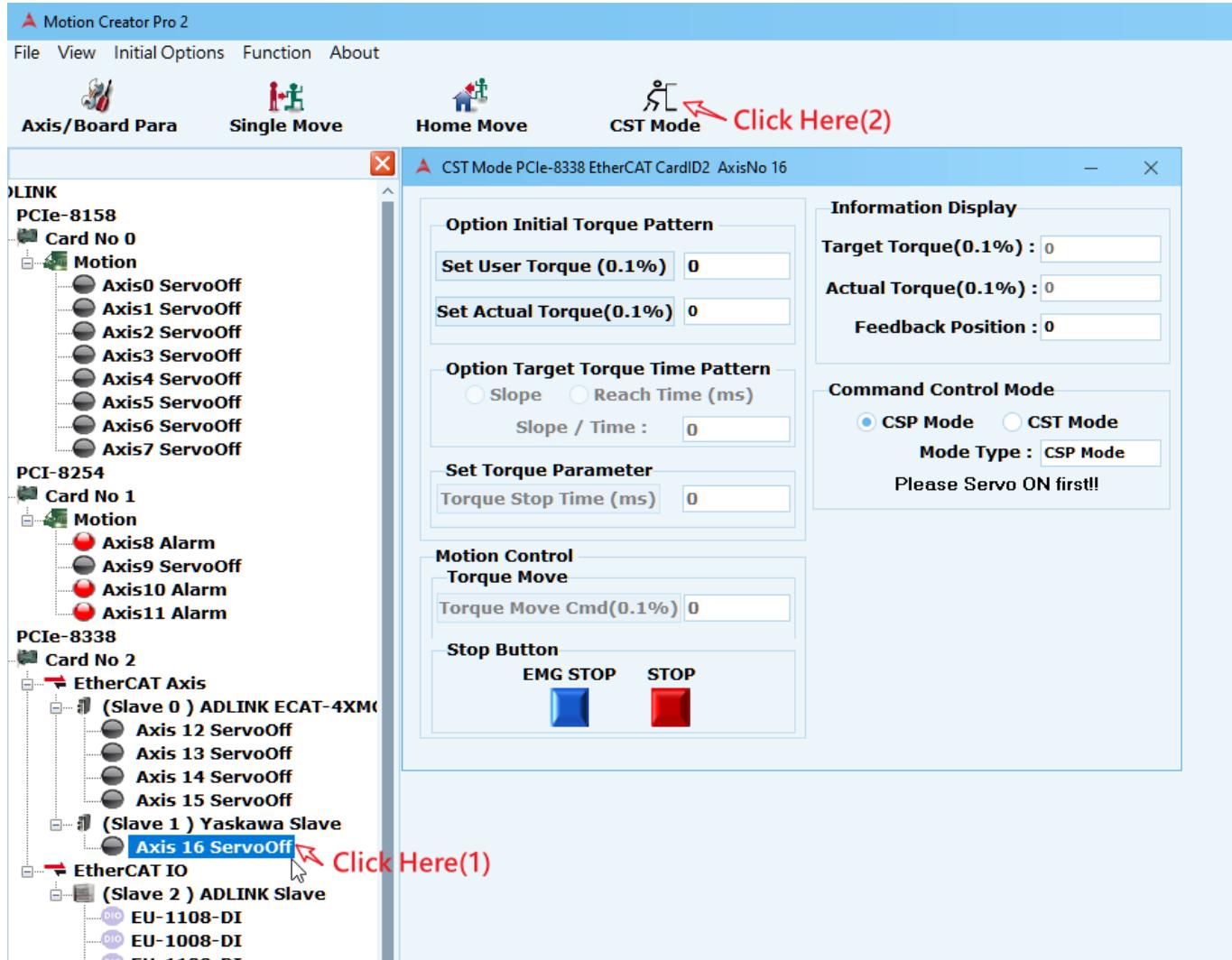Click the blue EMG STOP button
Screen dimensions: 1232x960
[570, 707]
